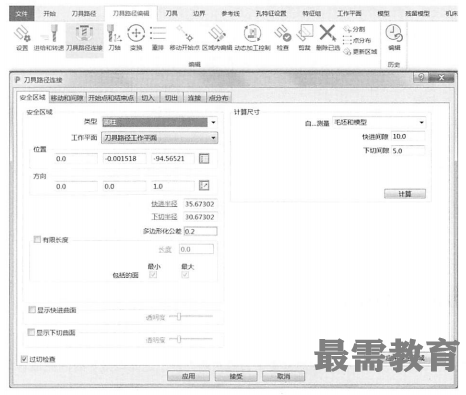Switch to the 边界 ribbon tab
Image resolution: width=466 pixels, height=395 pixels.
[199, 13]
